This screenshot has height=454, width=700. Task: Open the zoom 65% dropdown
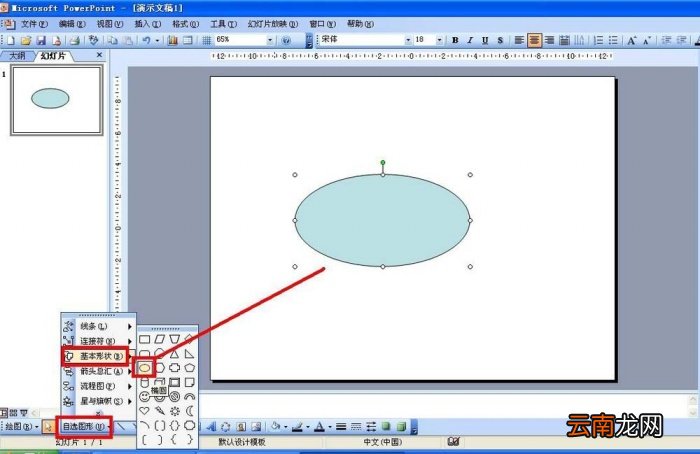coord(270,40)
